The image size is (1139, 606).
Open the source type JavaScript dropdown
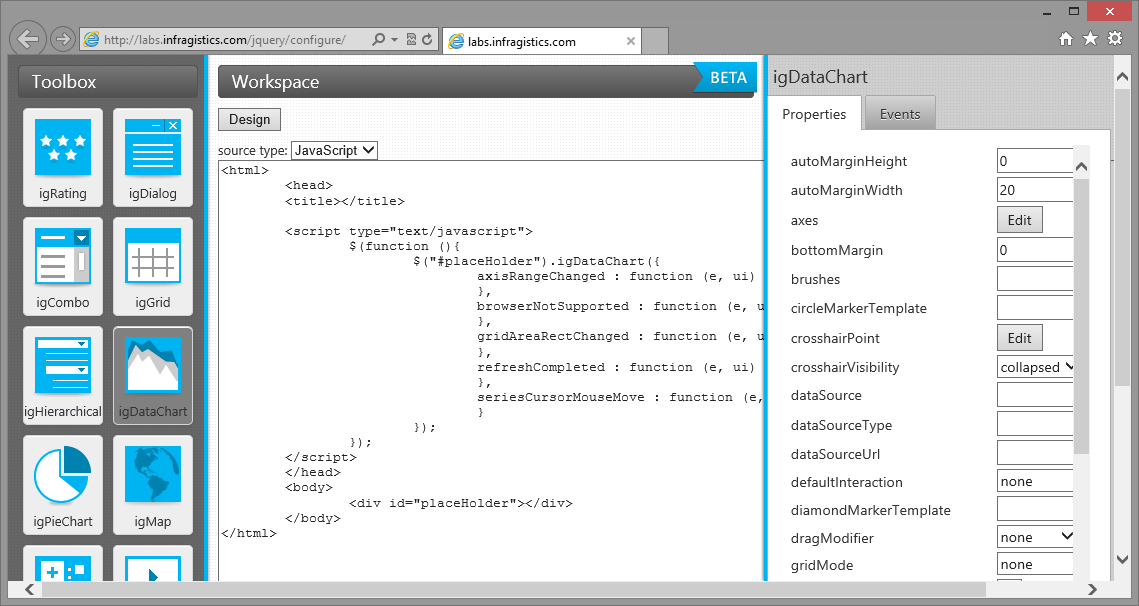[x=334, y=150]
